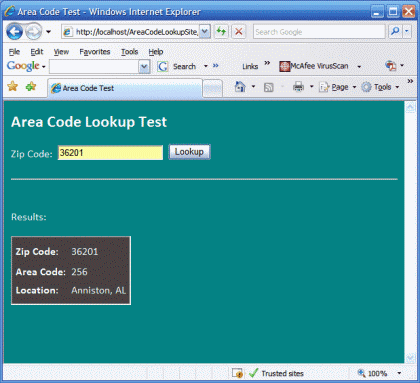Click the Add to Favorites icon

pyautogui.click(x=31, y=86)
